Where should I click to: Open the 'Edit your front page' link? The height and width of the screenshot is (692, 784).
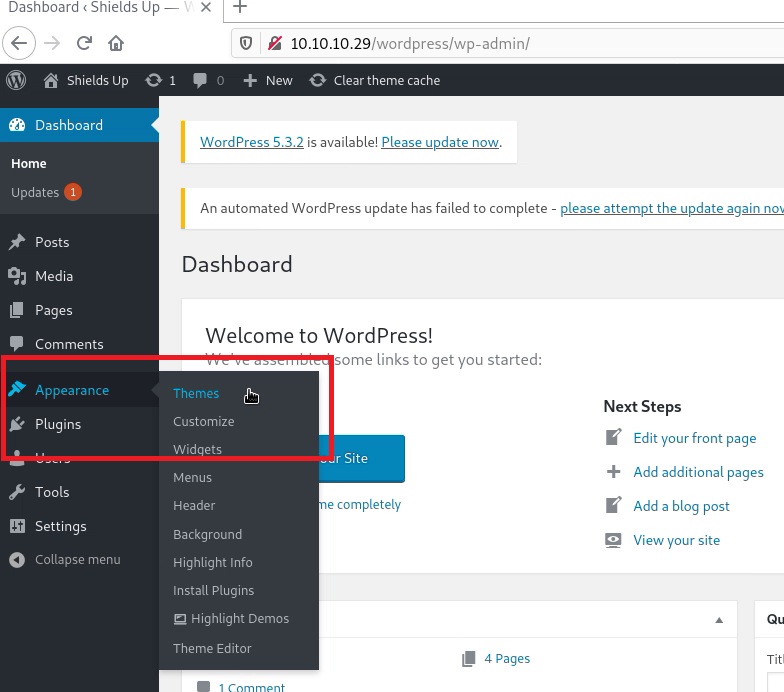pyautogui.click(x=694, y=438)
